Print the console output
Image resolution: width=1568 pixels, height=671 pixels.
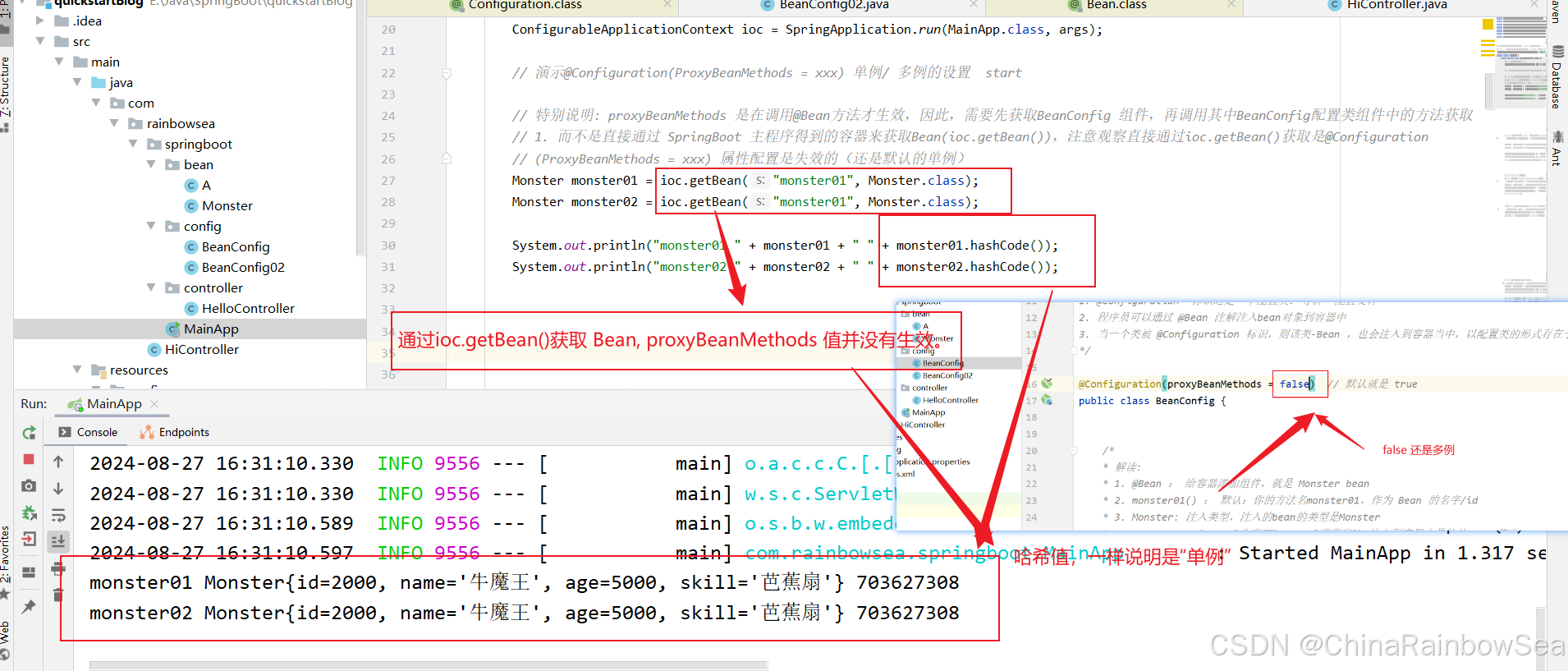(x=58, y=568)
